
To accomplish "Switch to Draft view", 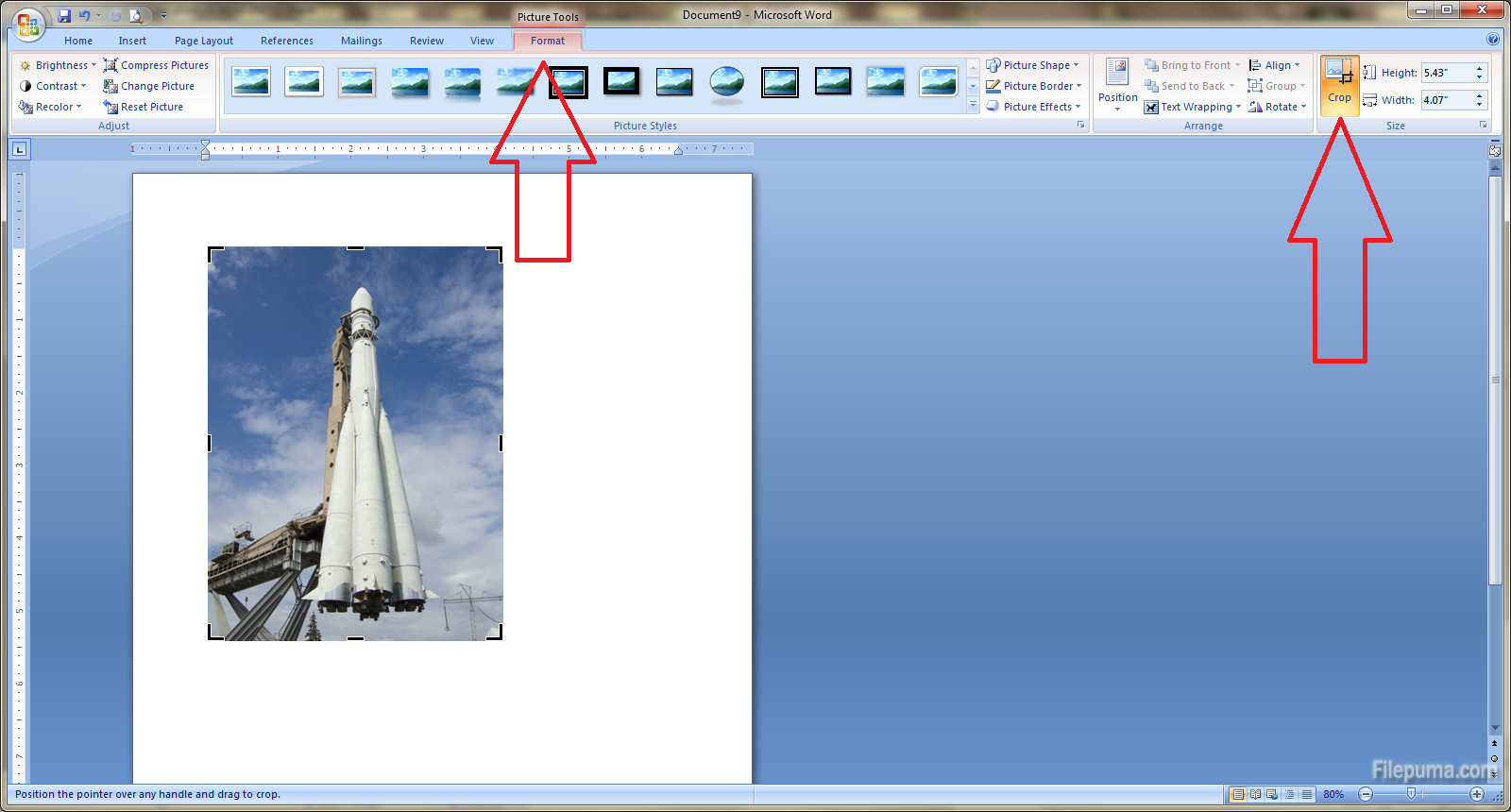I will pyautogui.click(x=1306, y=794).
